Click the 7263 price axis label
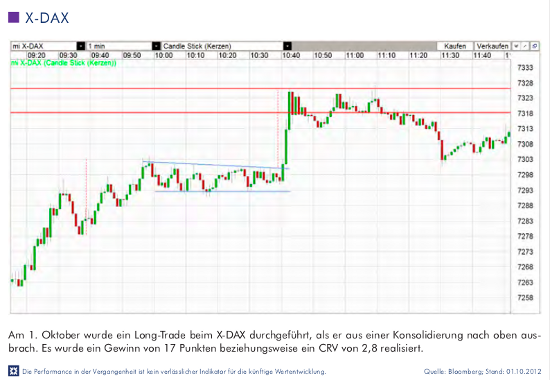 pyautogui.click(x=525, y=282)
